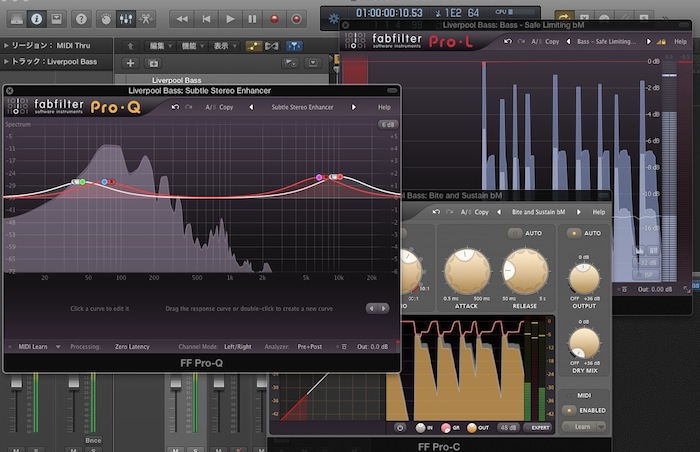Open the LCD display gear settings
This screenshot has height=452, width=700.
333,19
